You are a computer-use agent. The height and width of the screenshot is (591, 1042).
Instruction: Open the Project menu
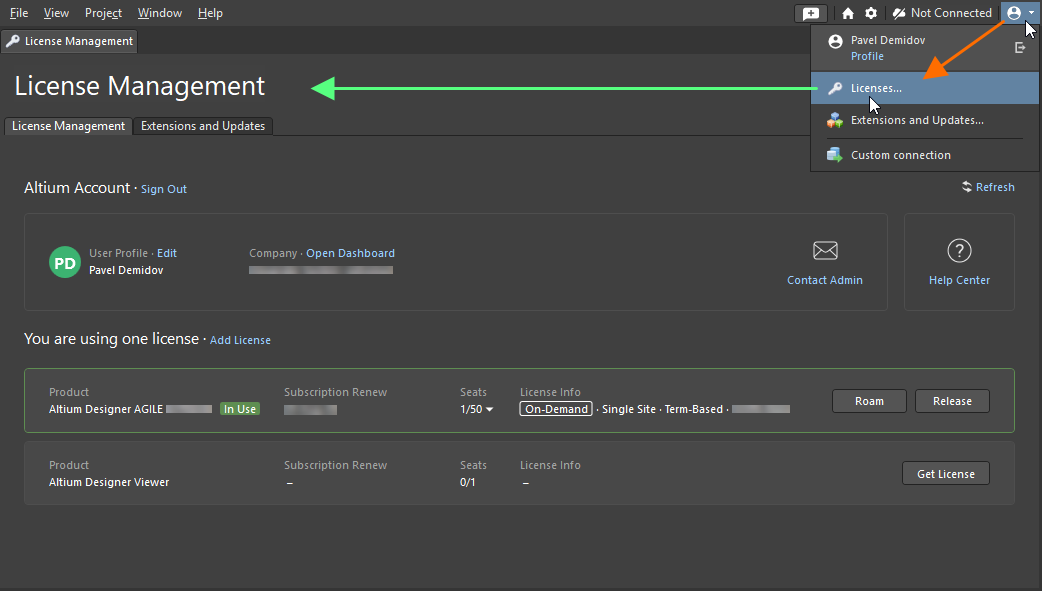click(102, 13)
